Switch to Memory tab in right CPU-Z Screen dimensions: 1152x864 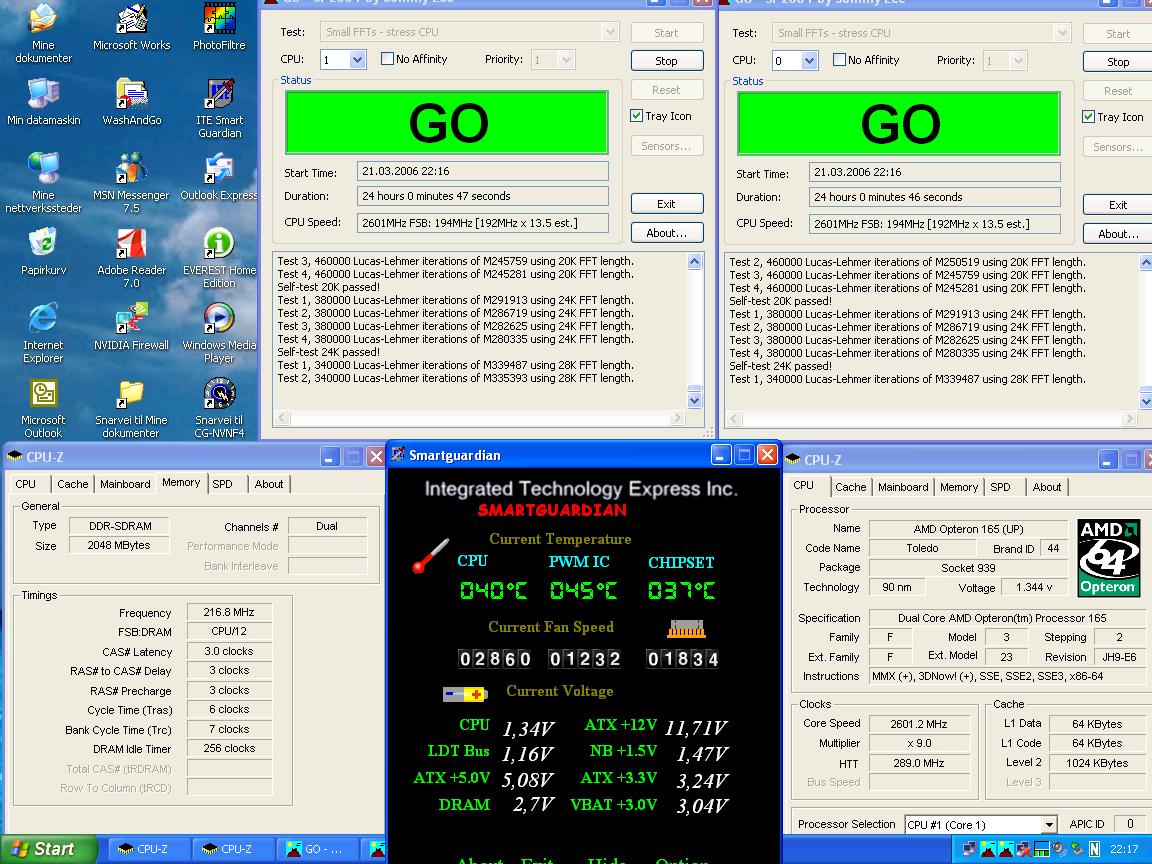pos(959,487)
